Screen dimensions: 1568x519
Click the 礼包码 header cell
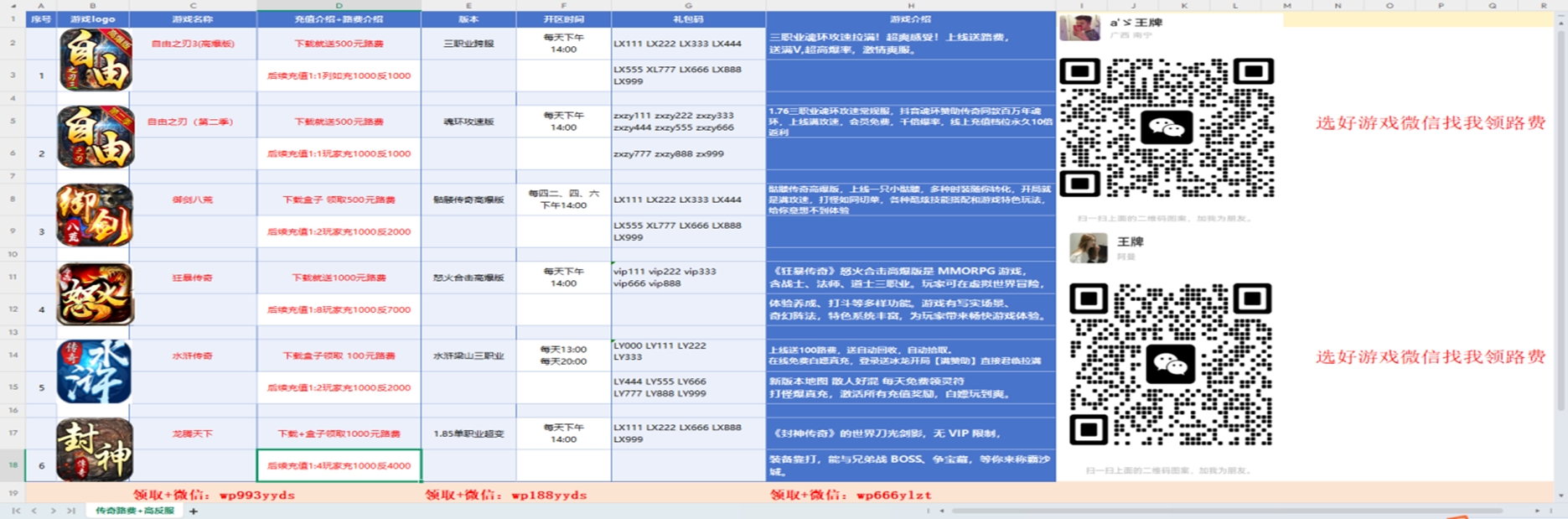[x=688, y=18]
